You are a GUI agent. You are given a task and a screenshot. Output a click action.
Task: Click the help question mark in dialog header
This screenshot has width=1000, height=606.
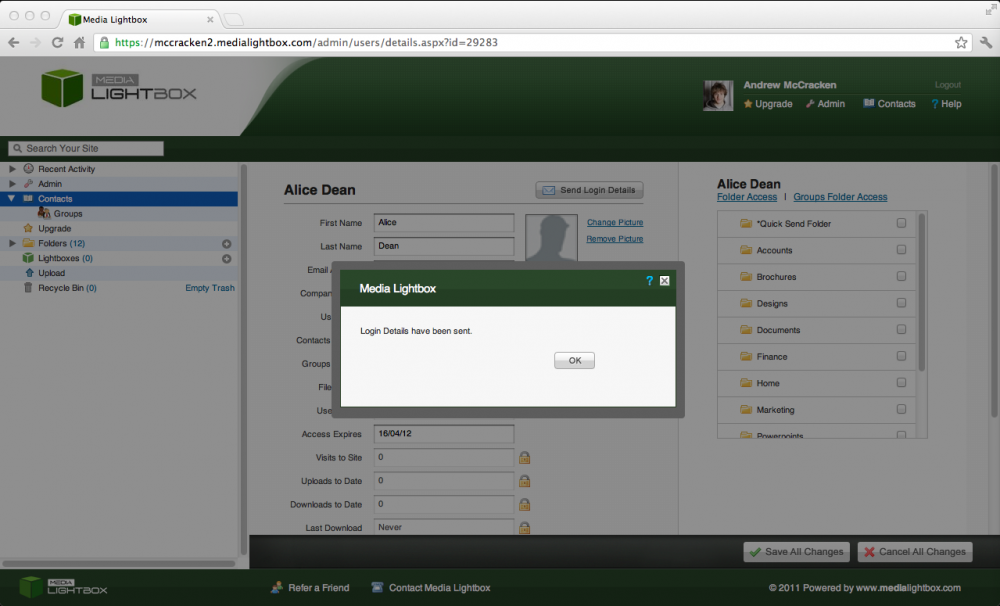[649, 281]
